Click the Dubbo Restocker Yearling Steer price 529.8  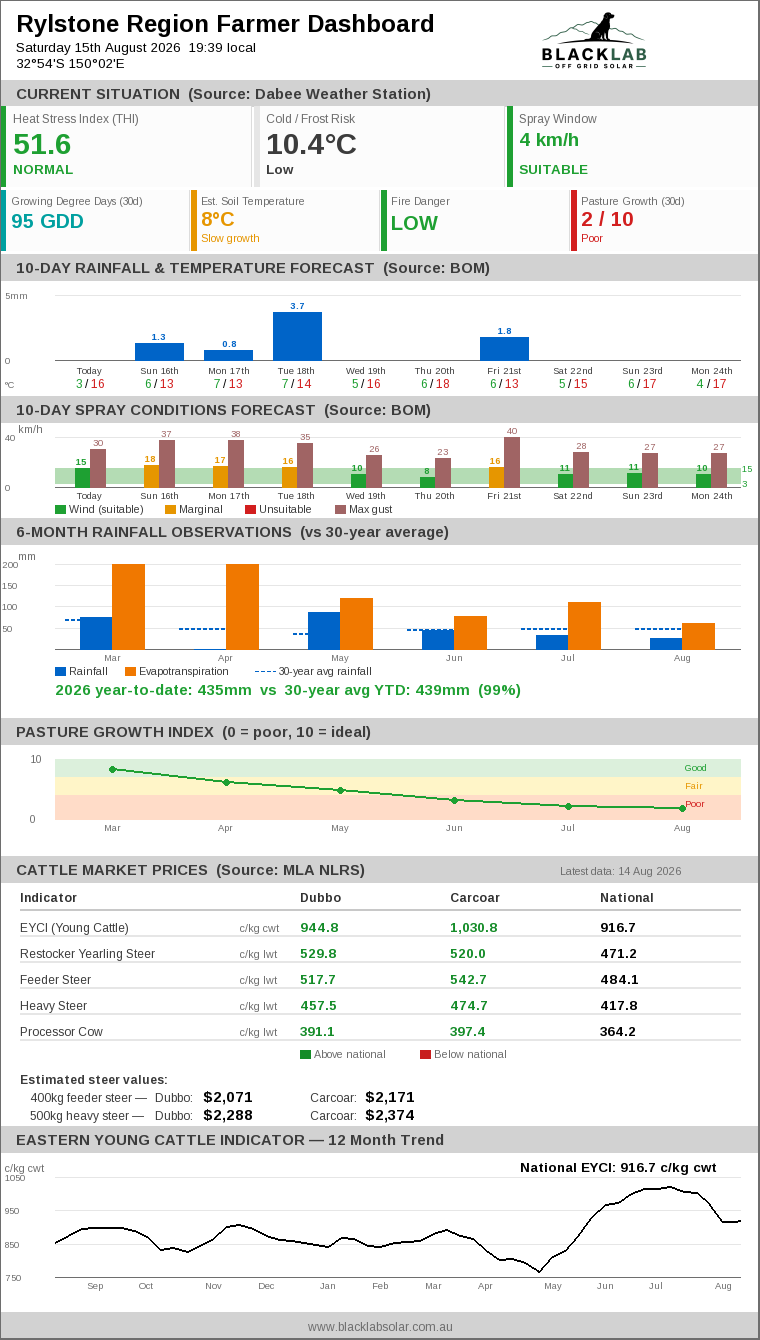click(319, 954)
